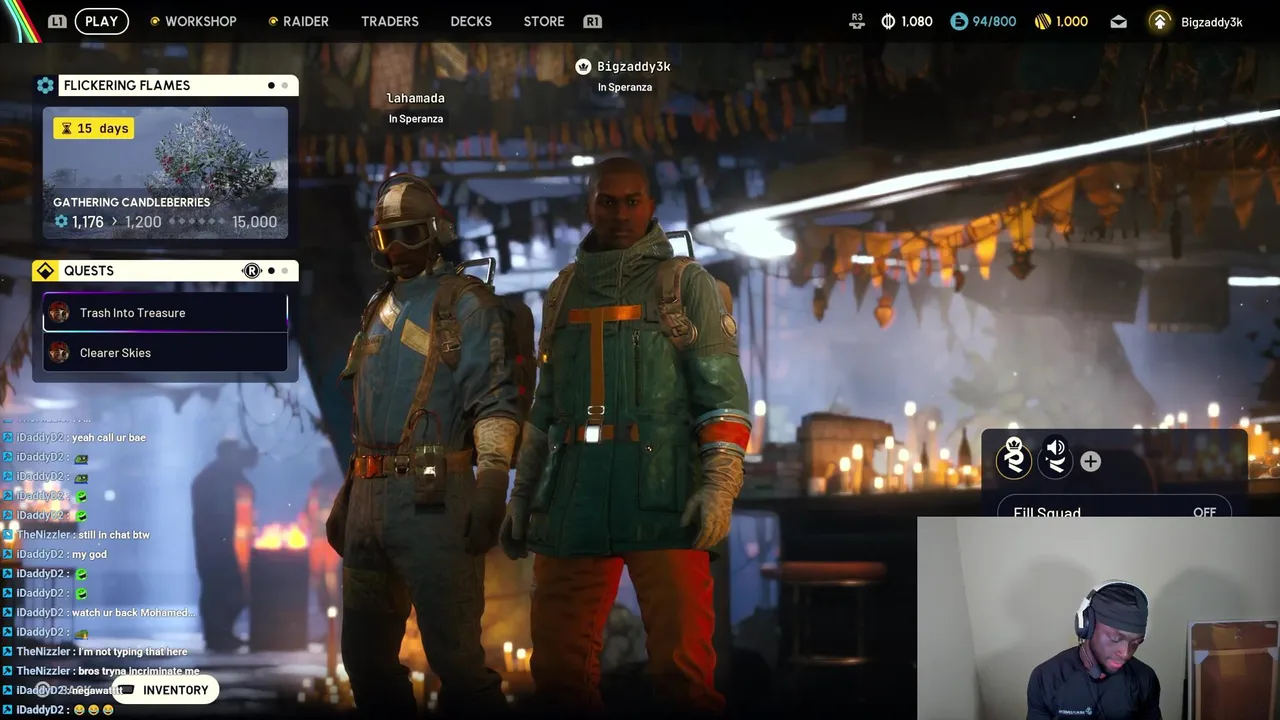
Task: Click chat message "yeah call ur bae"
Action: click(109, 438)
